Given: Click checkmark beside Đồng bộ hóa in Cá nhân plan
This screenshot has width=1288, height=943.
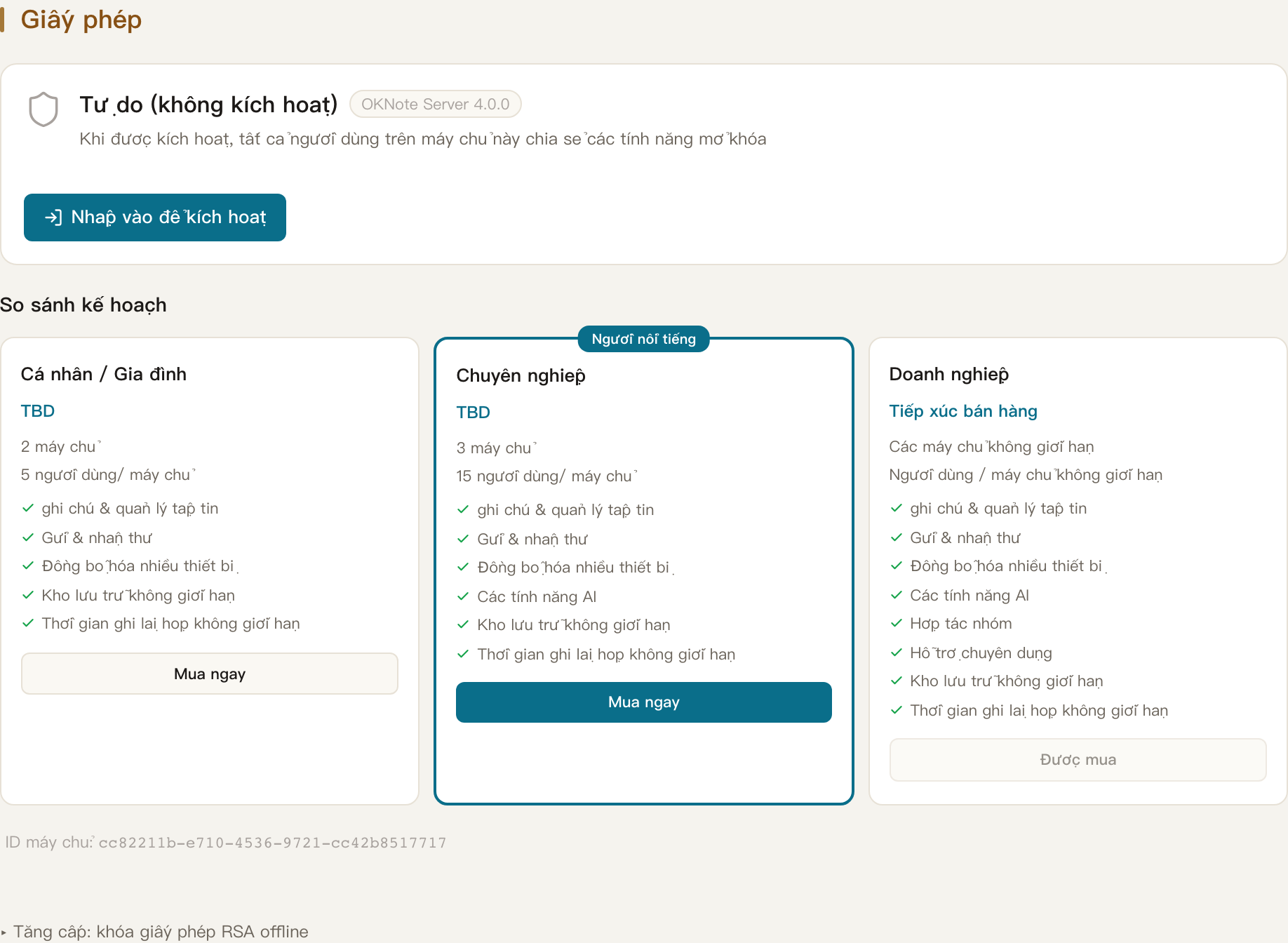Looking at the screenshot, I should point(28,566).
